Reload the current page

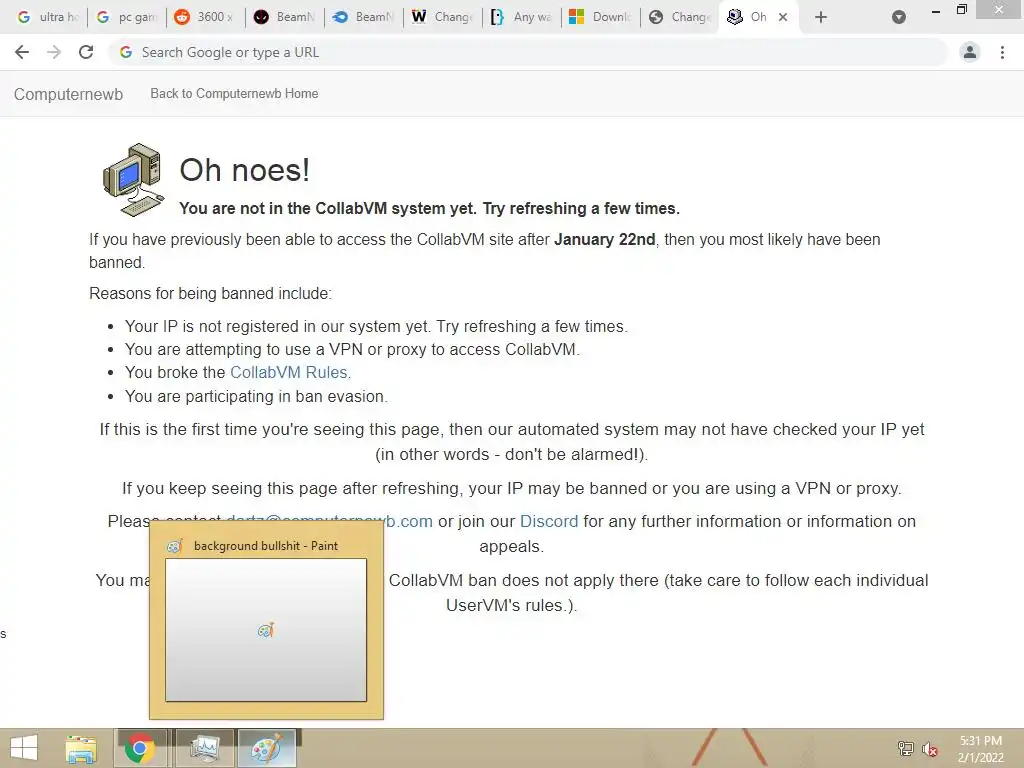click(x=86, y=52)
